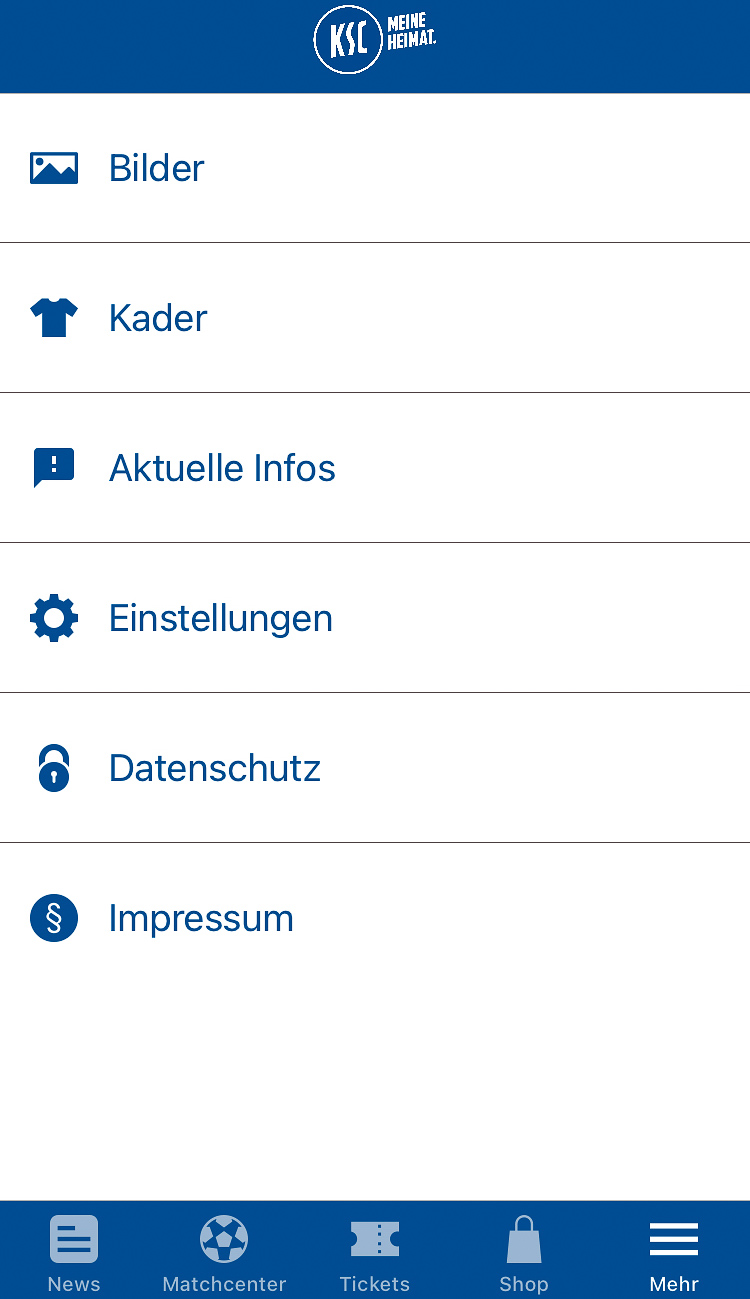Tap the Einstellungen gear icon
This screenshot has width=750, height=1299.
tap(54, 618)
